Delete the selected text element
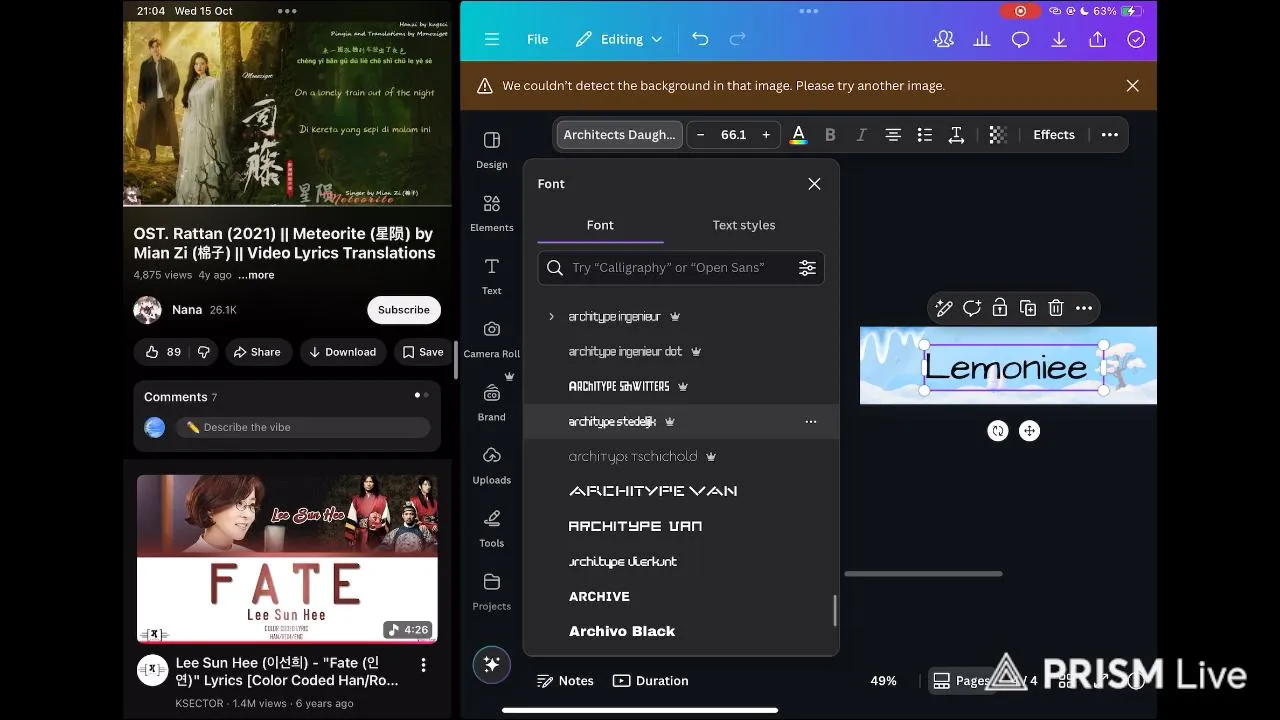This screenshot has height=720, width=1280. click(x=1056, y=308)
